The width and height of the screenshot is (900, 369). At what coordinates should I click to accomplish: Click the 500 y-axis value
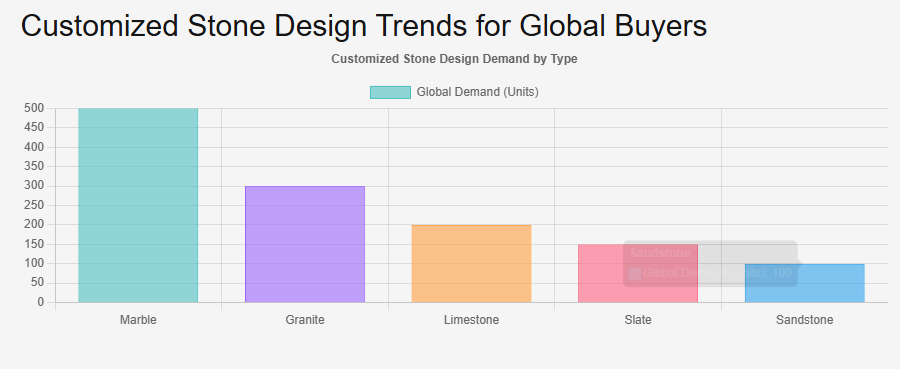click(x=34, y=108)
